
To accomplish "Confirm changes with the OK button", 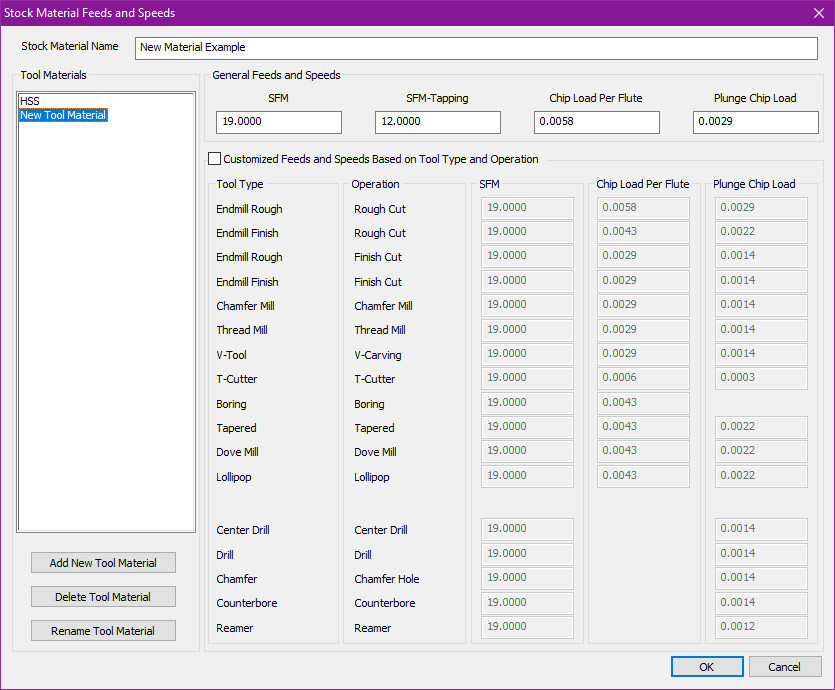I will pos(706,666).
